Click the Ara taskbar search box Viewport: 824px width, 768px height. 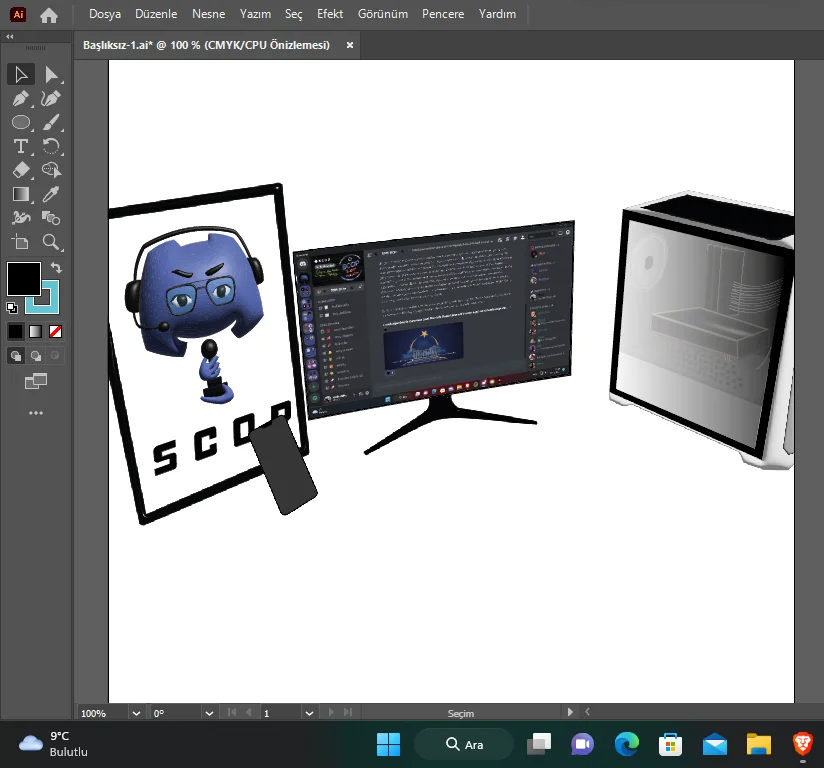click(464, 744)
